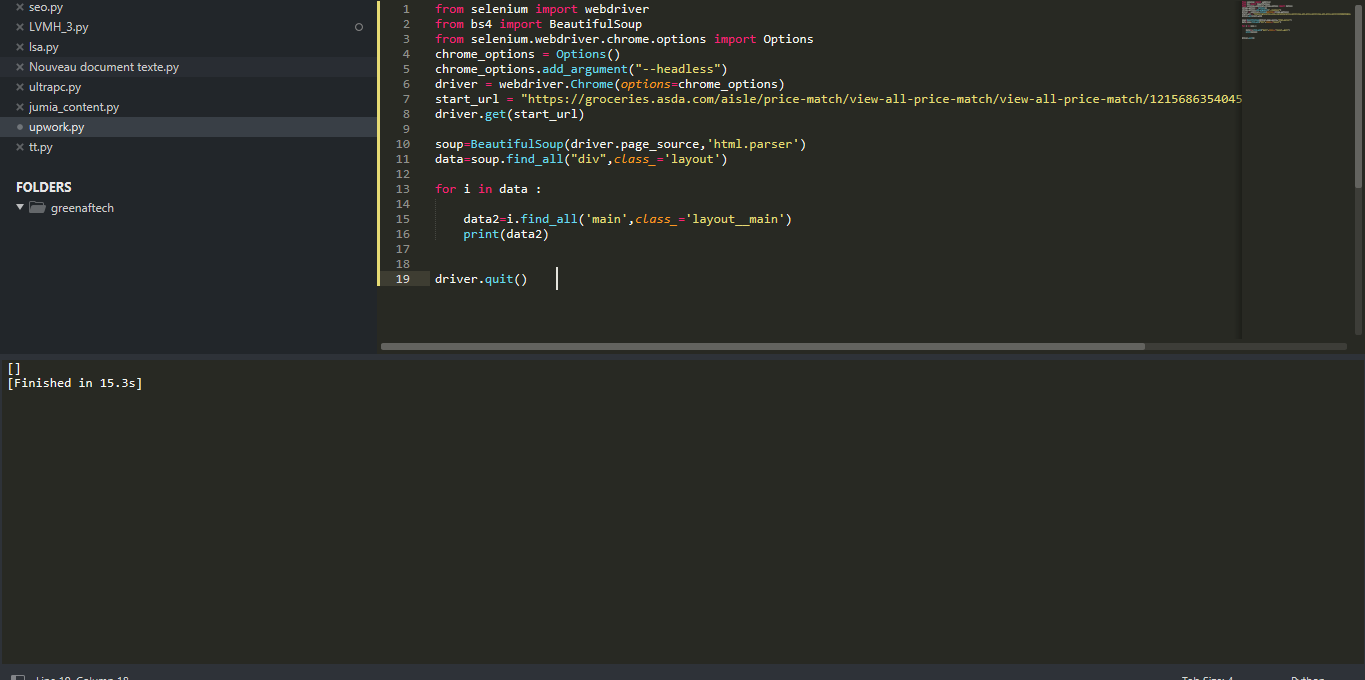This screenshot has width=1365, height=680.
Task: Open the tt.py file
Action: 41,147
